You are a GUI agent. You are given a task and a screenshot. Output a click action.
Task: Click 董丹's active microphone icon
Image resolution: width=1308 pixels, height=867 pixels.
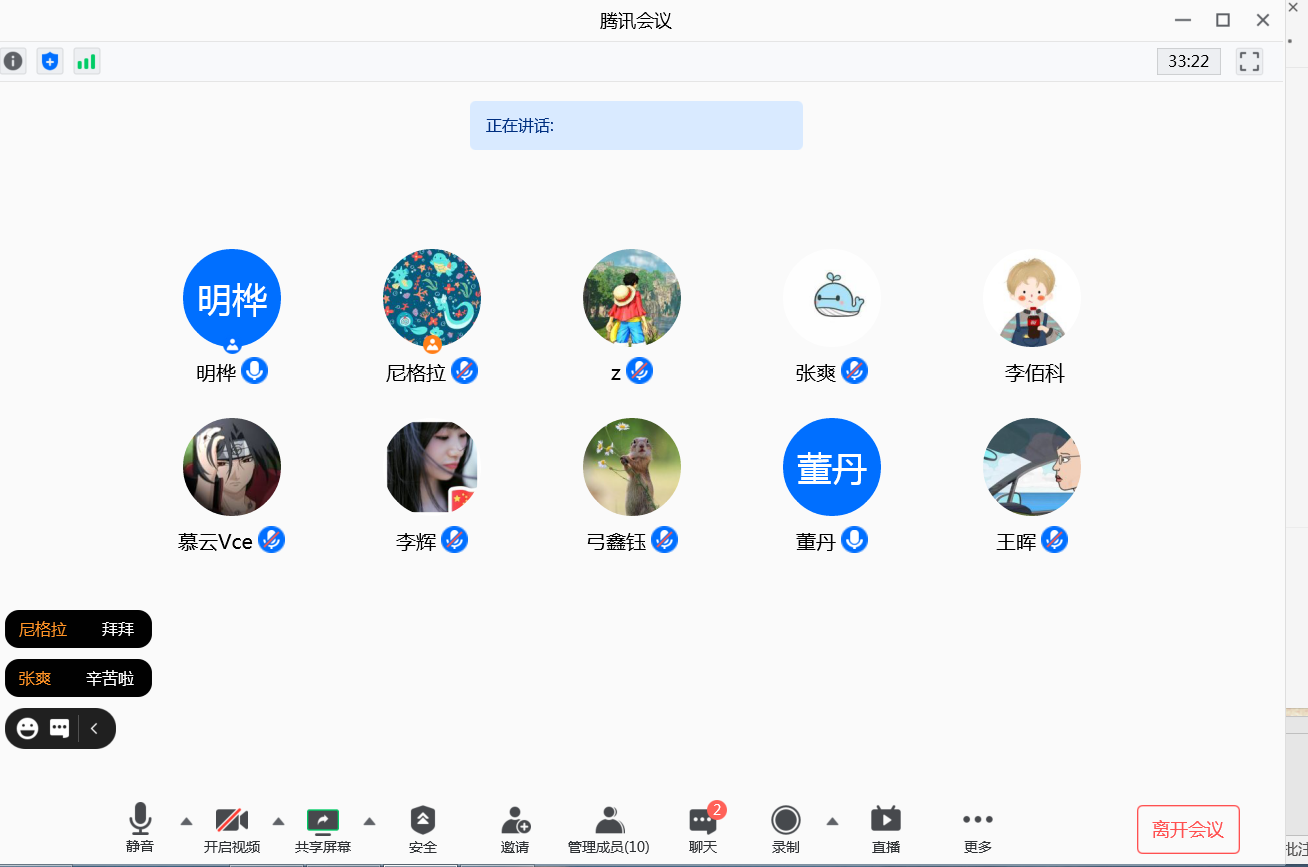(854, 540)
